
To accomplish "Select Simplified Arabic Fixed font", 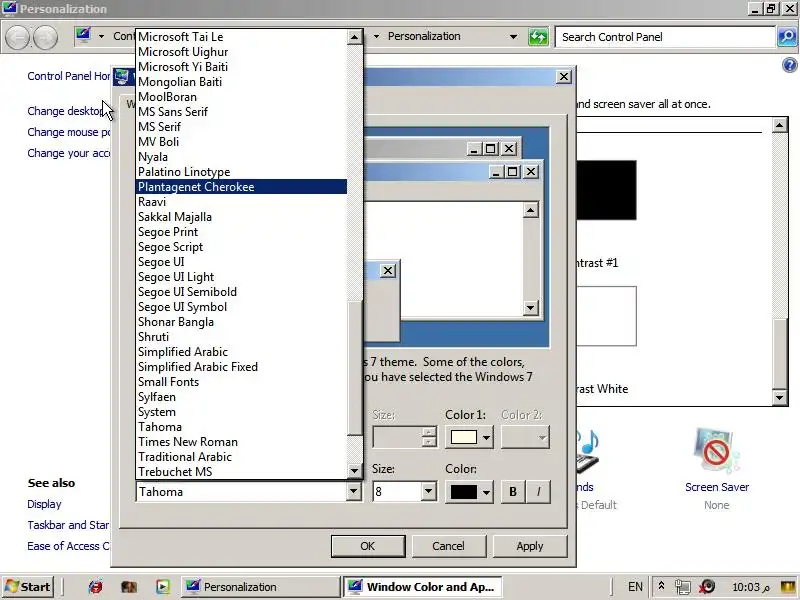I will (x=242, y=367).
